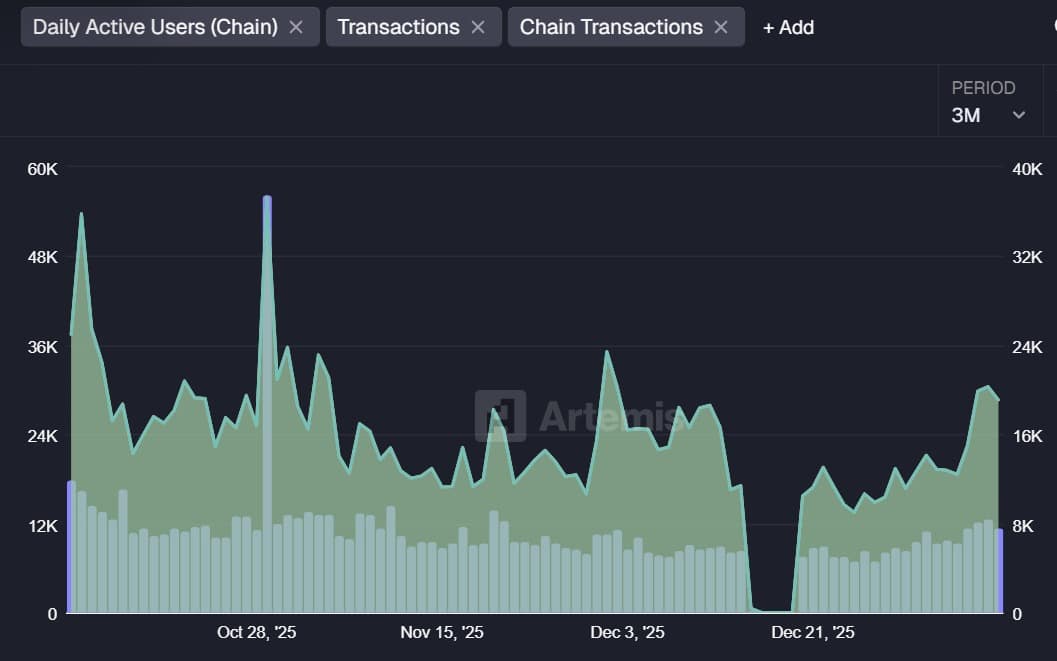Image resolution: width=1057 pixels, height=661 pixels.
Task: Click the Oct 28 '25 axis label
Action: 255,632
